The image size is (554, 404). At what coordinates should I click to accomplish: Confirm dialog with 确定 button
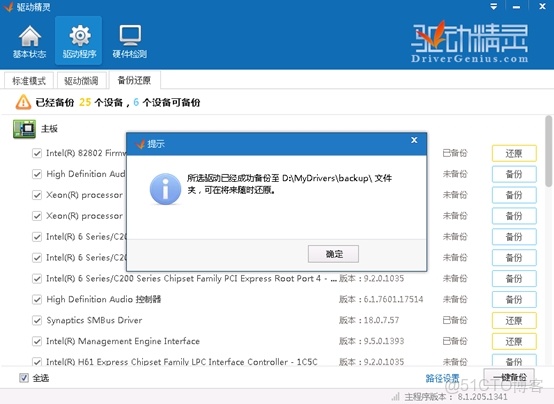pos(333,254)
